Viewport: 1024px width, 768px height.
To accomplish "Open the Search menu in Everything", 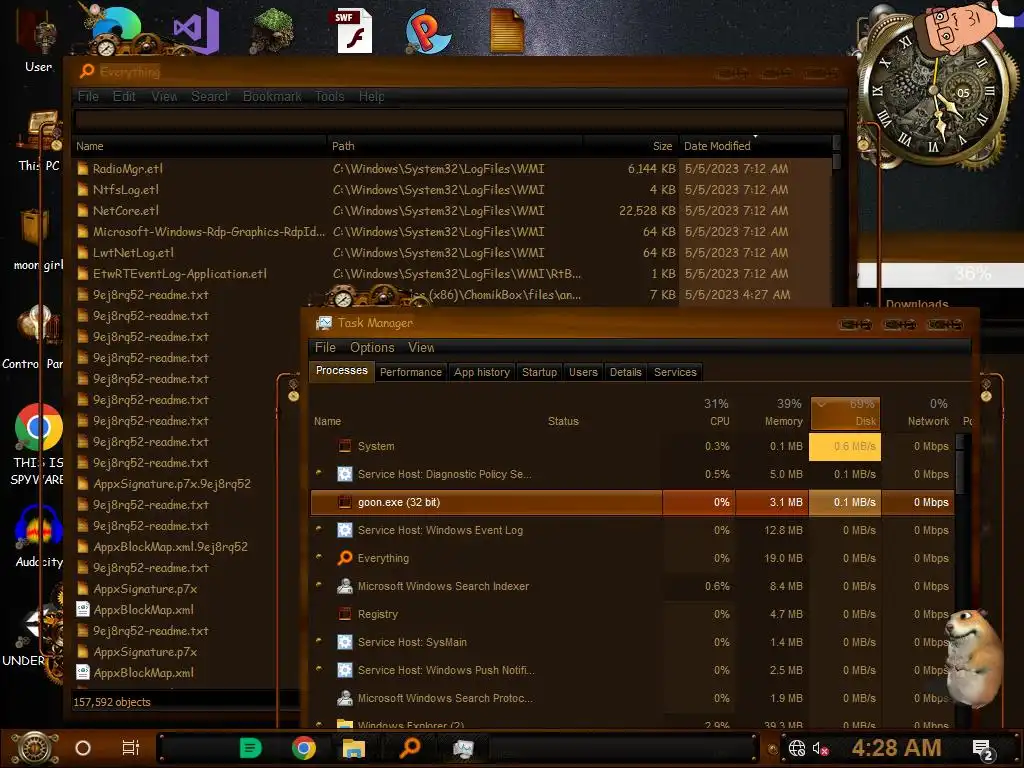I will coord(210,97).
